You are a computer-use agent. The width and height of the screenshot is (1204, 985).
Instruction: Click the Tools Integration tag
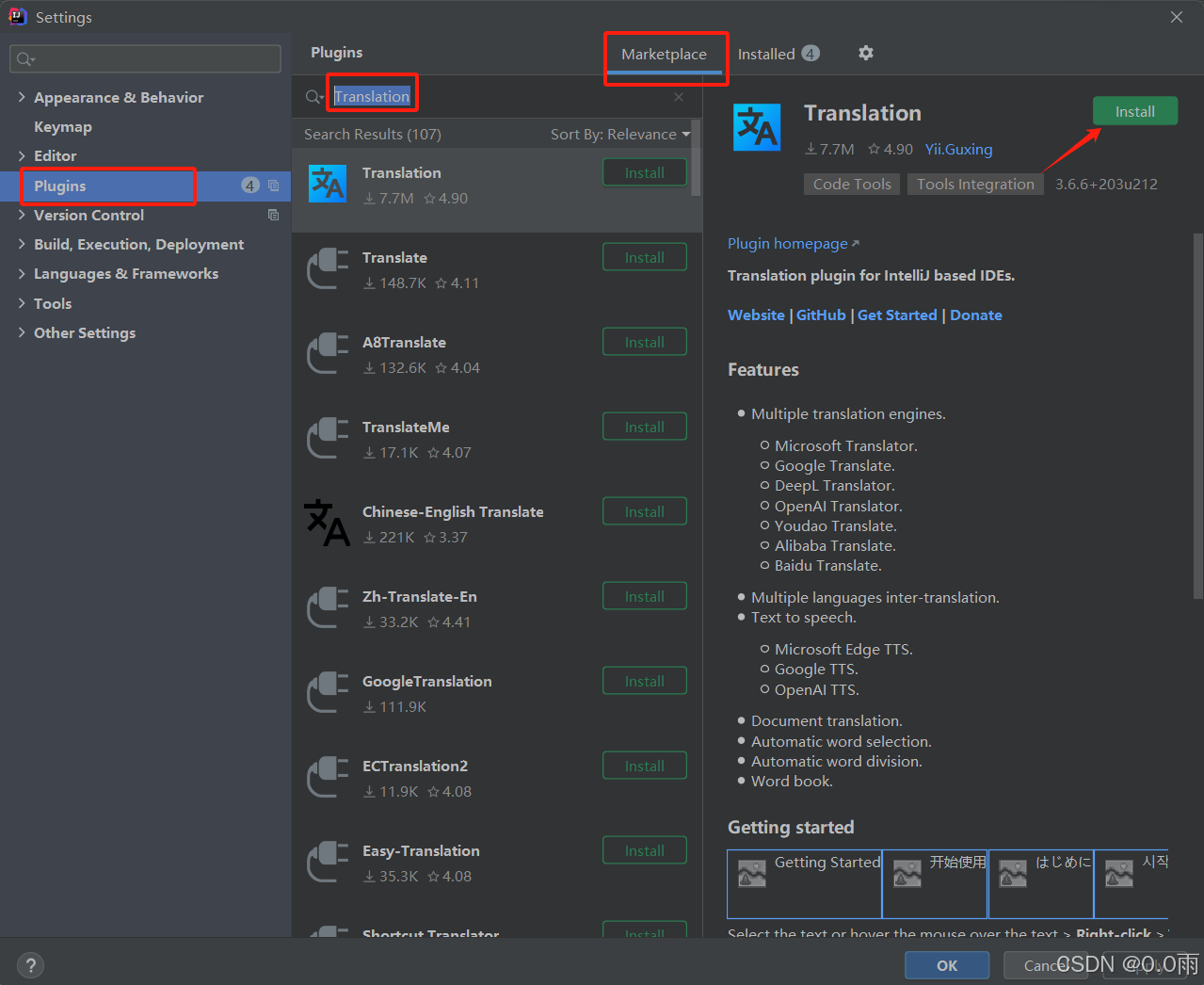(x=975, y=184)
